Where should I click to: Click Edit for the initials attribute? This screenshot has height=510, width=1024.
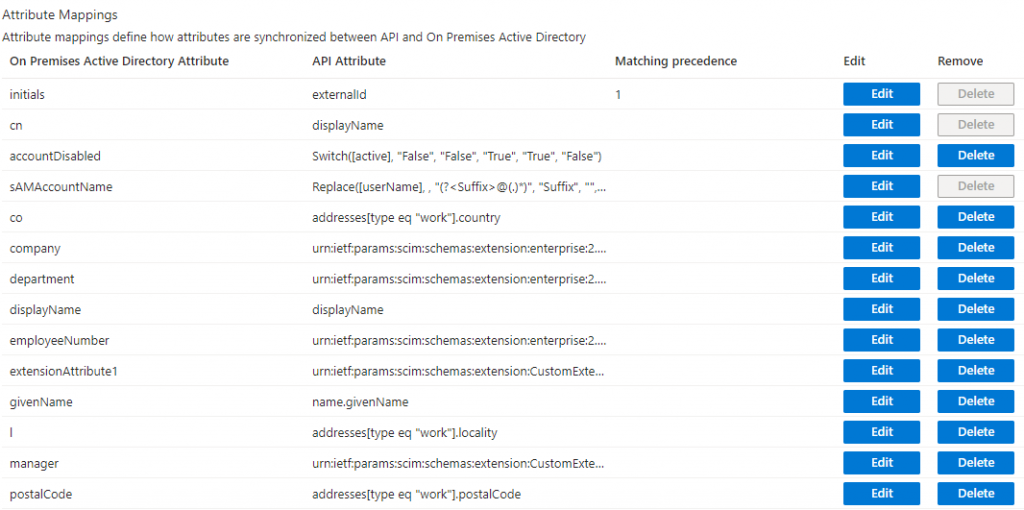coord(881,94)
